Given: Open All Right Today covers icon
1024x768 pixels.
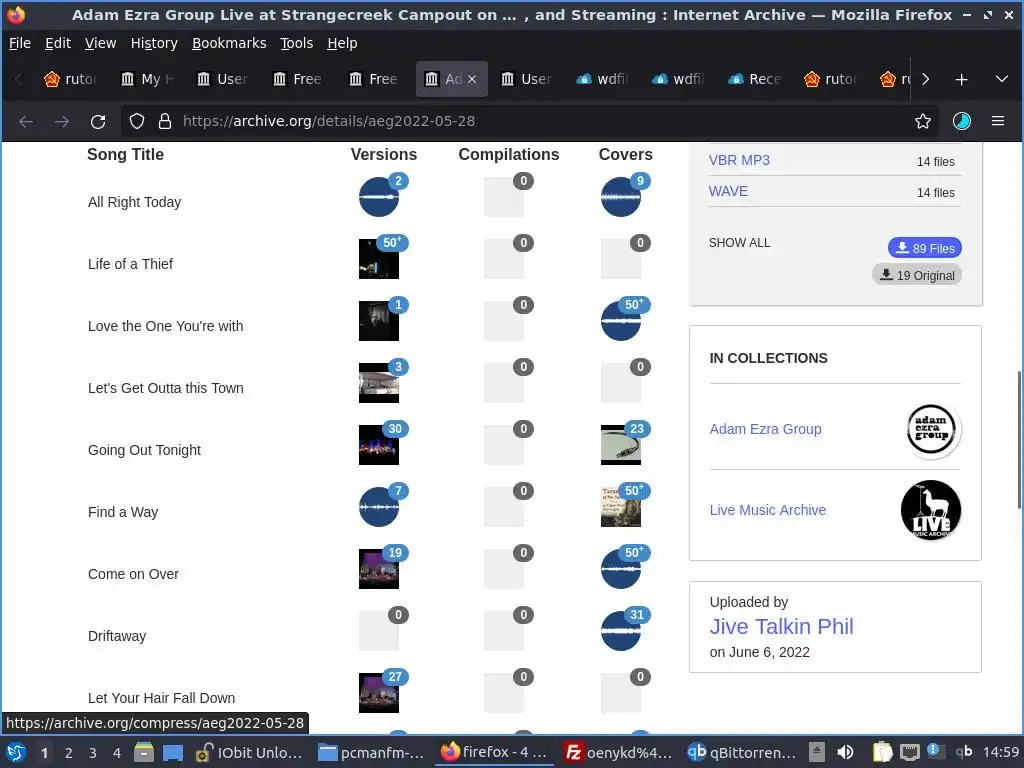Looking at the screenshot, I should click(620, 197).
